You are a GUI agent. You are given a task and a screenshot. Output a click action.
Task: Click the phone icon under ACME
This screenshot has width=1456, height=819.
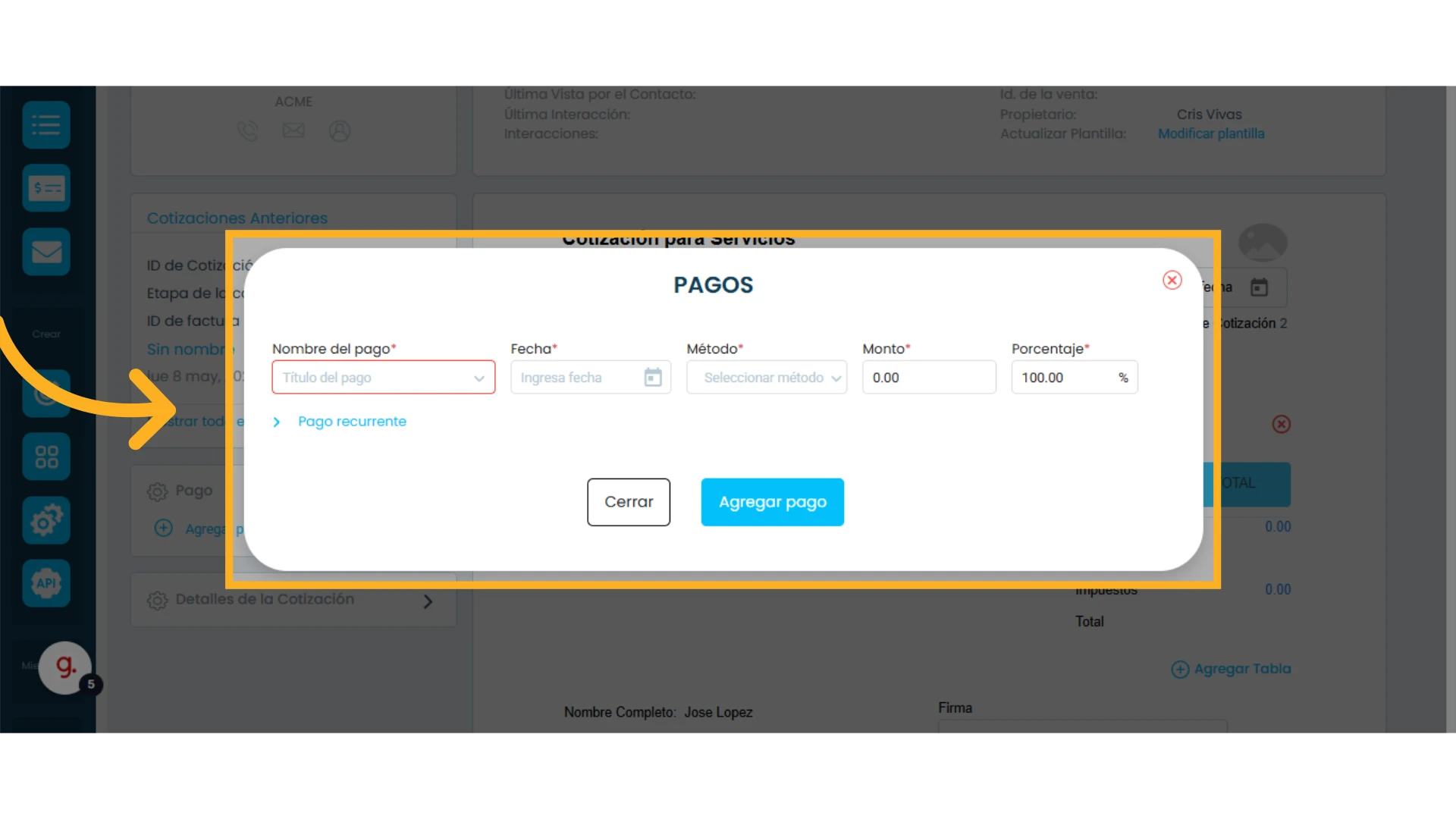coord(247,131)
